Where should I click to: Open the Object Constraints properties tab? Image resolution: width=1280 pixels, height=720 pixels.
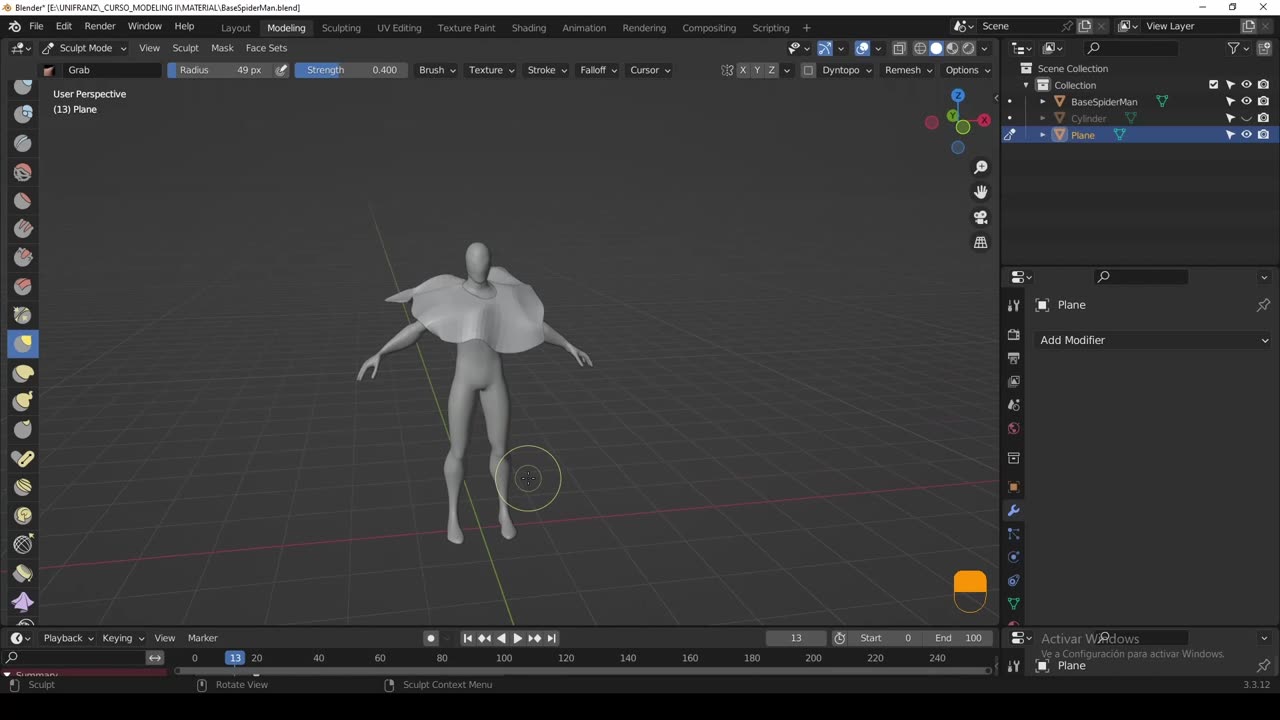(1014, 581)
